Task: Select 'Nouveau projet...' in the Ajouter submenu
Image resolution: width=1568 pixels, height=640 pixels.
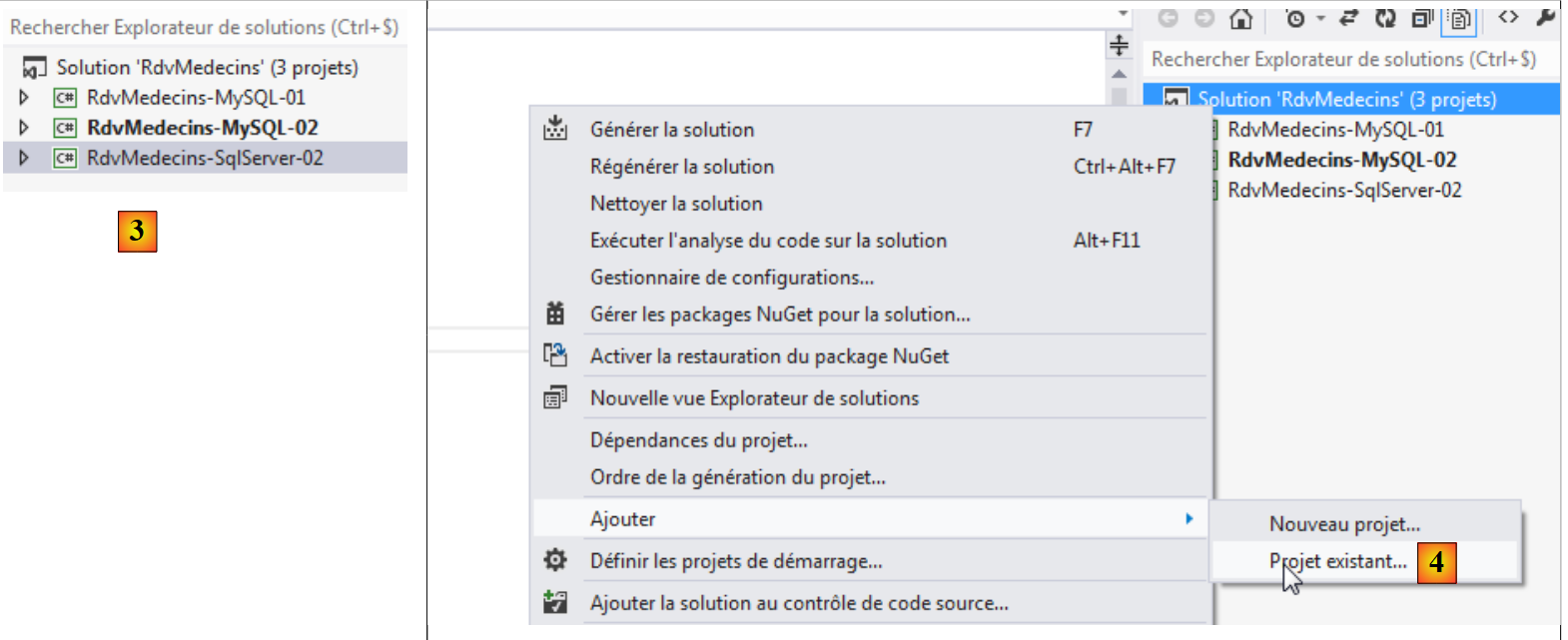Action: pos(1344,524)
